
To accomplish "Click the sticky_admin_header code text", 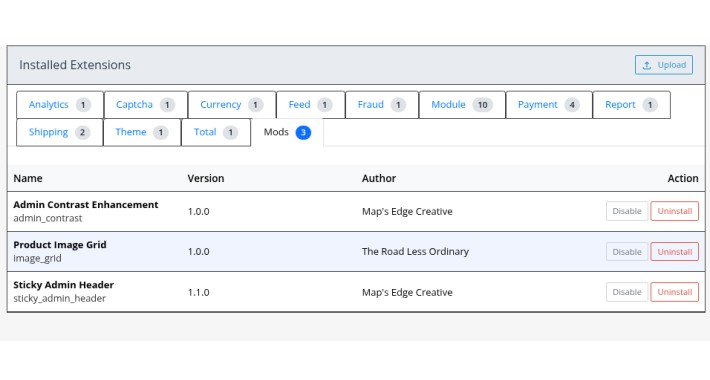I will point(59,298).
